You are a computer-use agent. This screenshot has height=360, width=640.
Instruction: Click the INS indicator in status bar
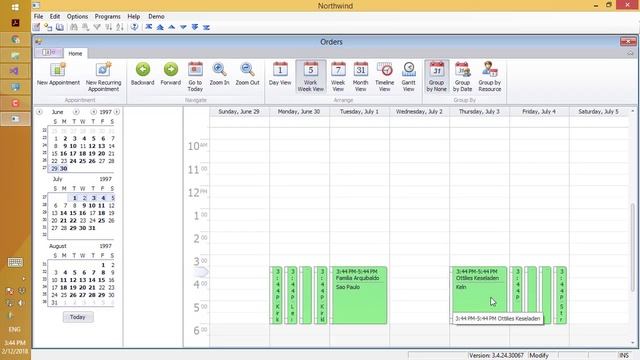624,356
